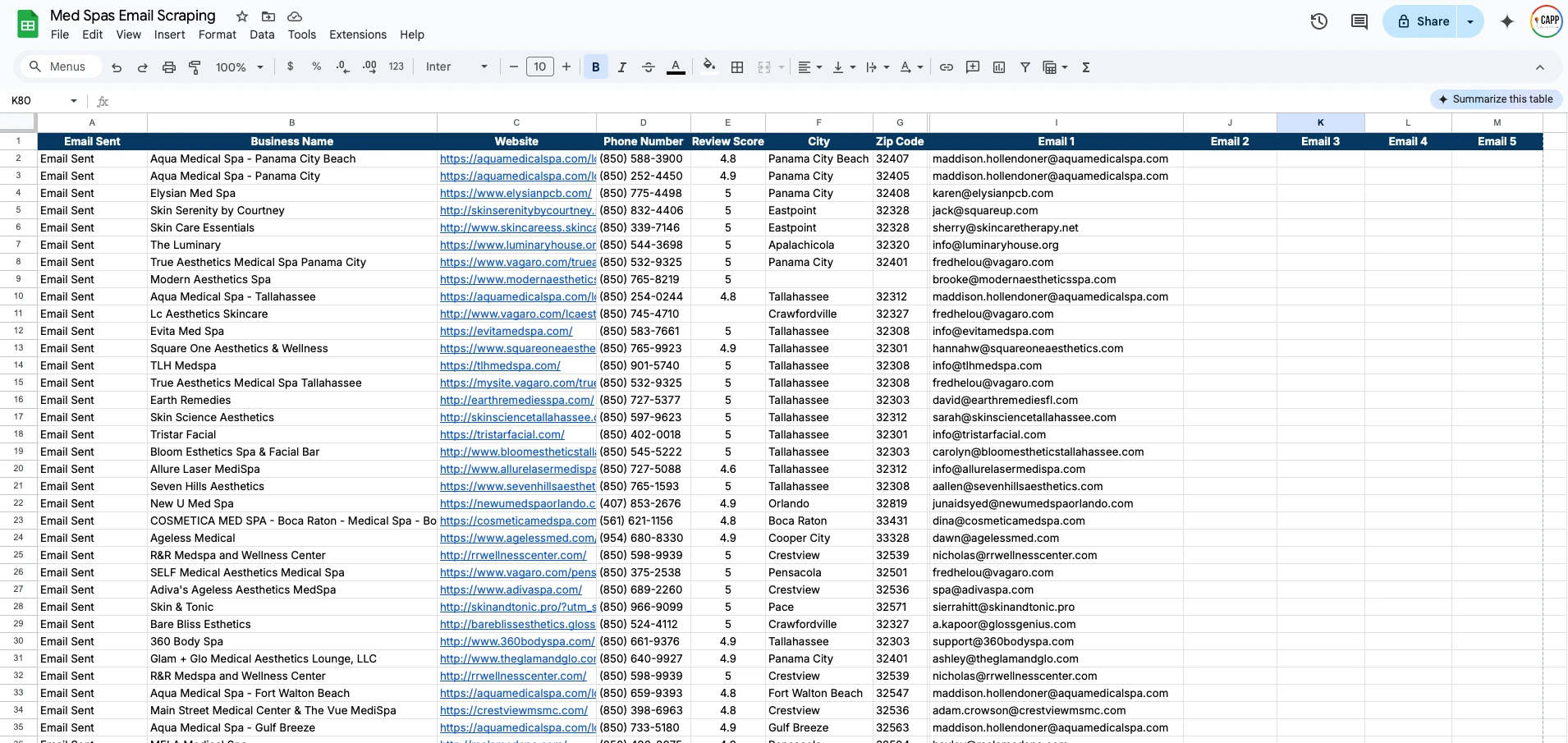This screenshot has height=743, width=1568.
Task: Collapse the toolbar with chevron
Action: 1540,67
